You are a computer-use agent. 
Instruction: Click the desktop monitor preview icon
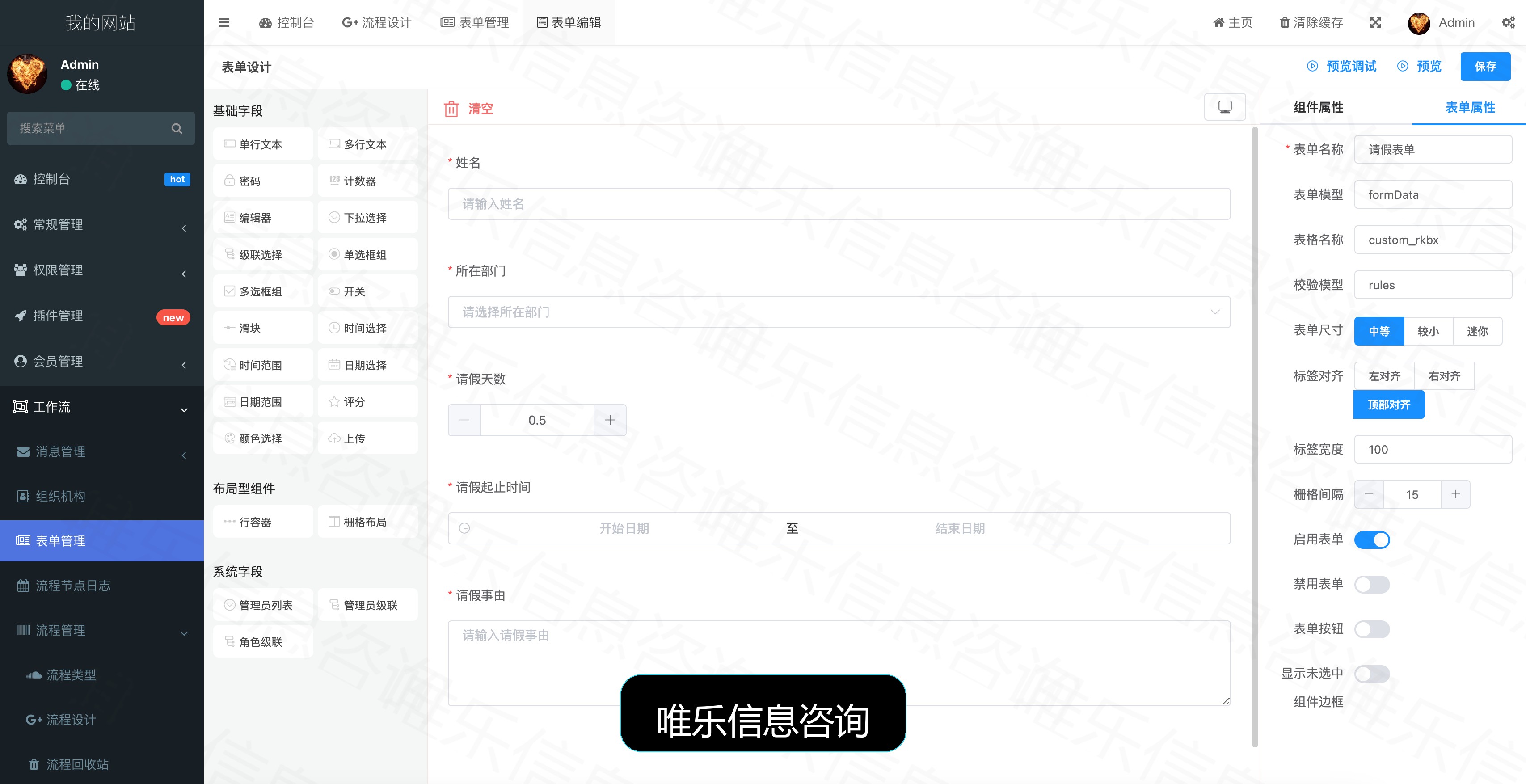[1224, 107]
